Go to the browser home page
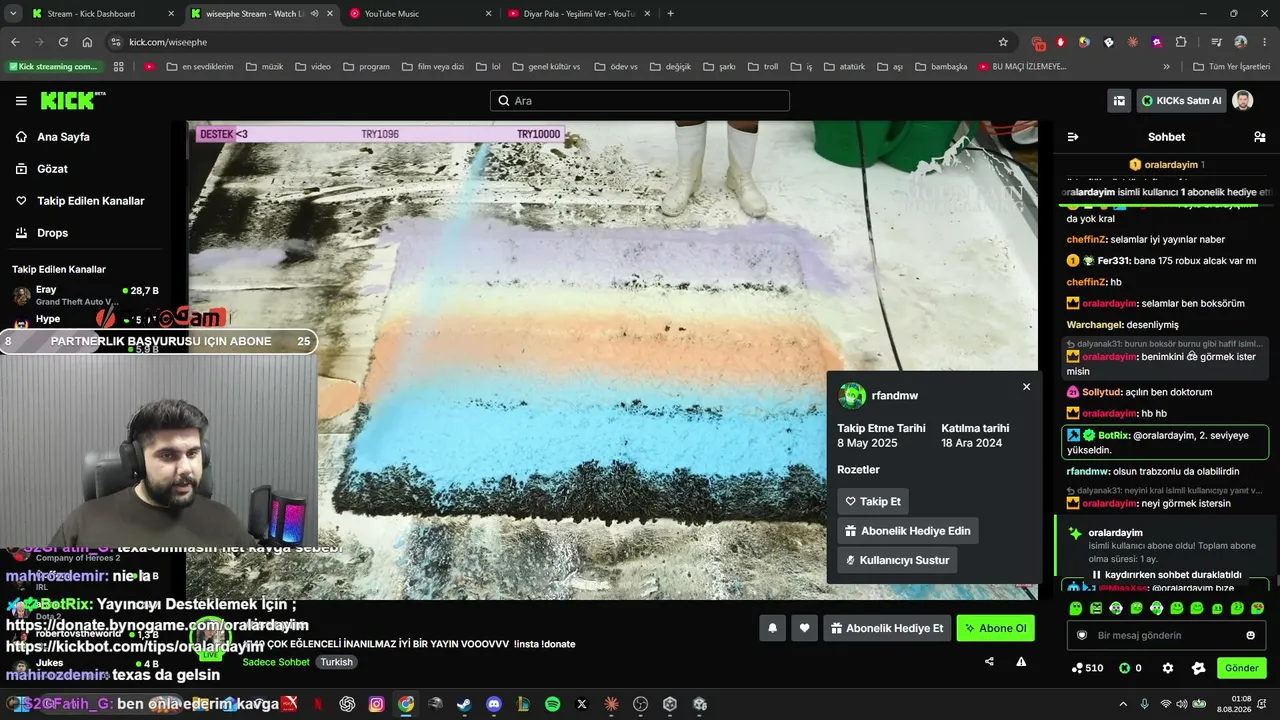 pos(87,42)
